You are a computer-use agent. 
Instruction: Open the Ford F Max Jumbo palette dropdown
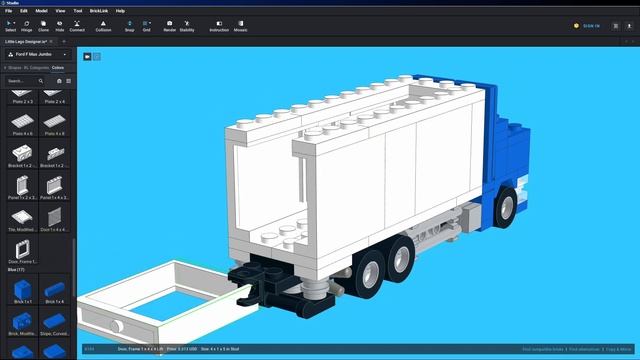point(38,54)
